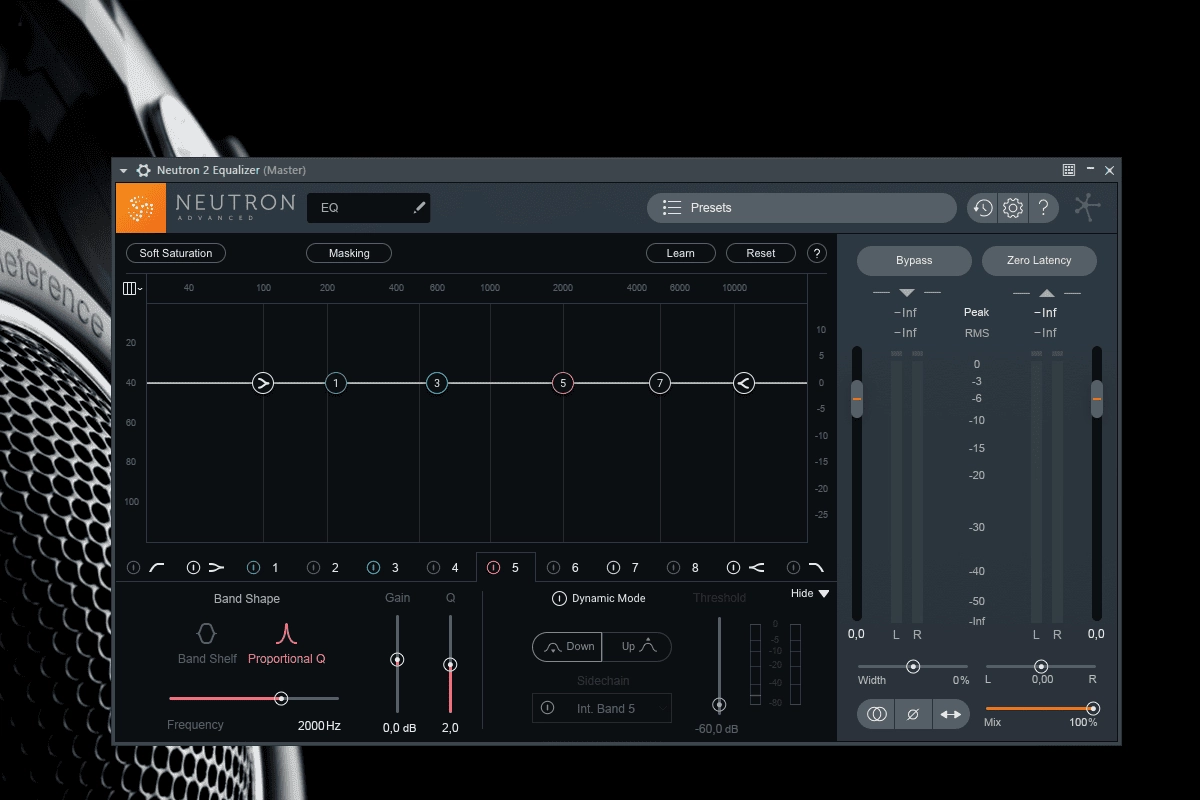The image size is (1200, 800).
Task: Open the help question mark in header
Action: click(x=1043, y=208)
